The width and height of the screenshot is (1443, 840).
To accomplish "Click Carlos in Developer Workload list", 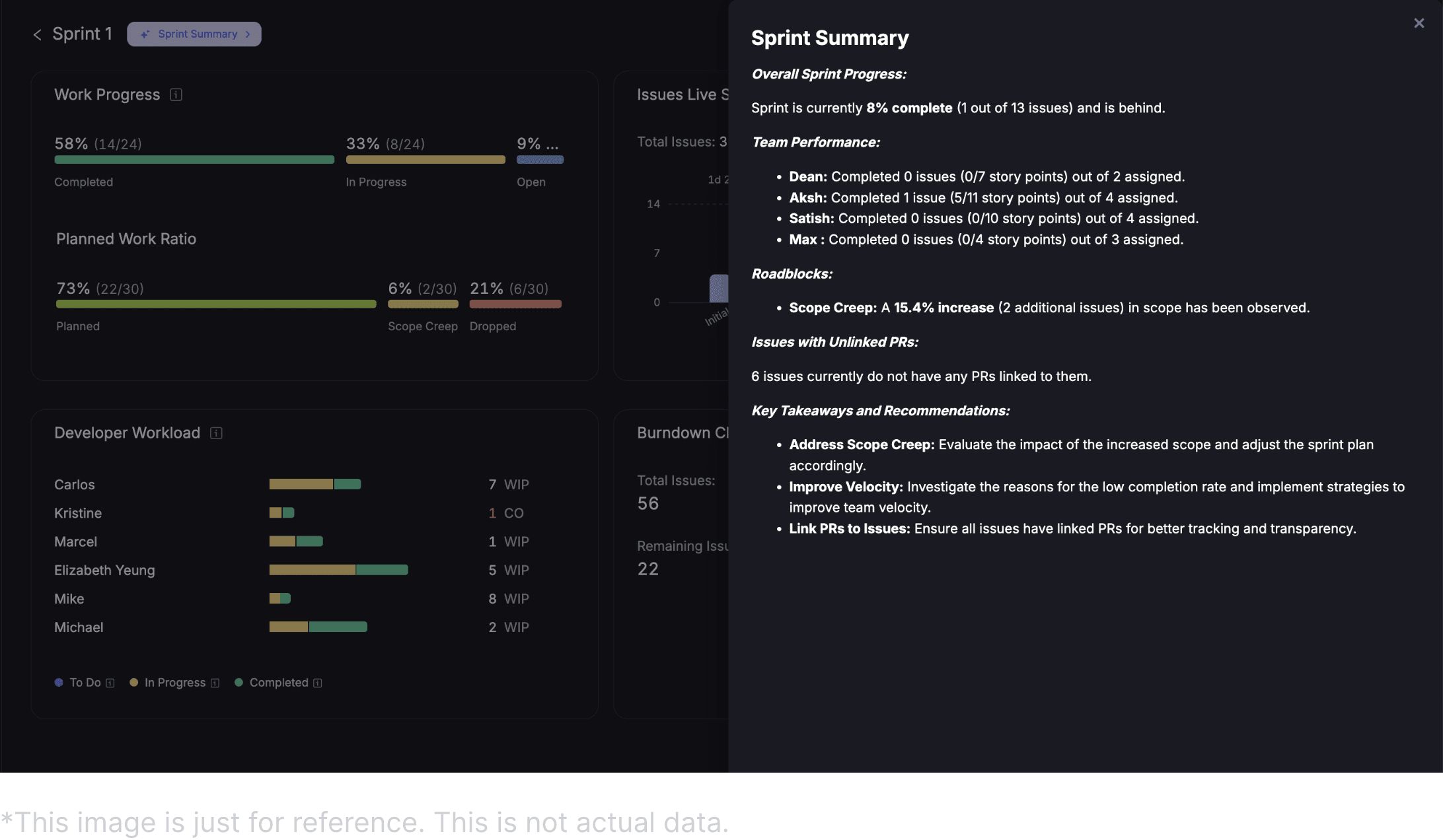I will 75,485.
